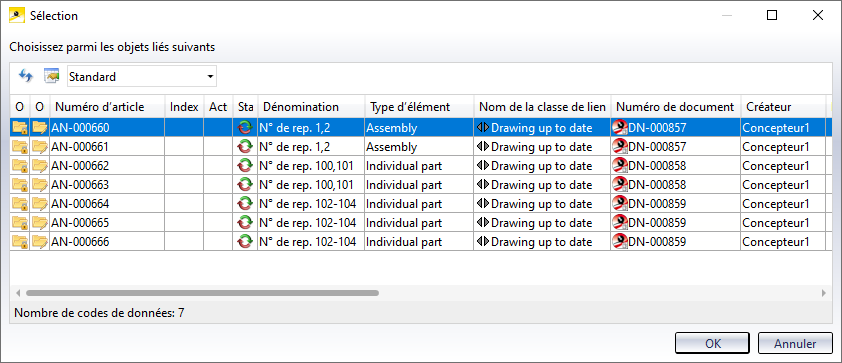842x363 pixels.
Task: Select row AN-000666
Action: point(420,242)
